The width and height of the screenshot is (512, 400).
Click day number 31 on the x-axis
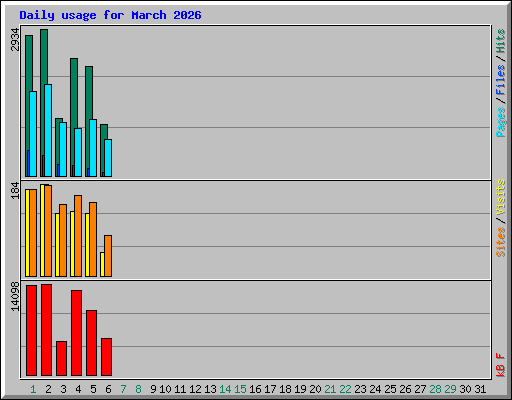480,389
